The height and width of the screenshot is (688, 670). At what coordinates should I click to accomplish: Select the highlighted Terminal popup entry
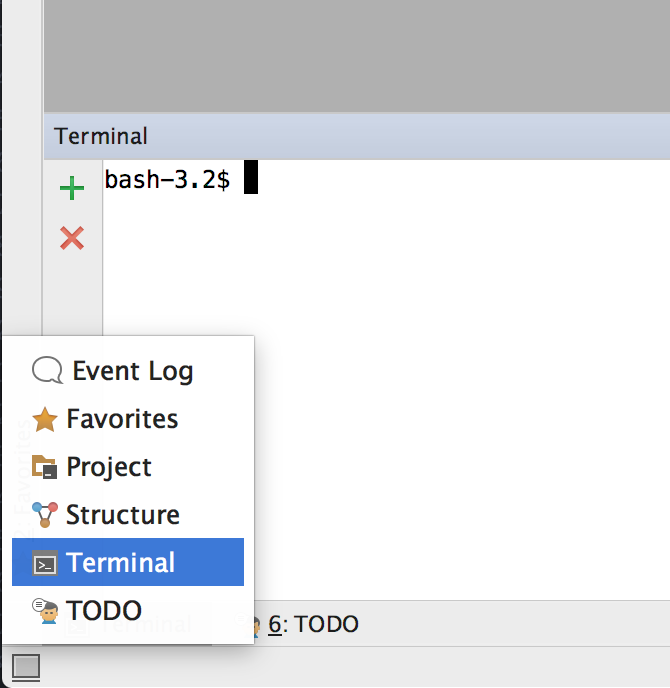click(128, 562)
